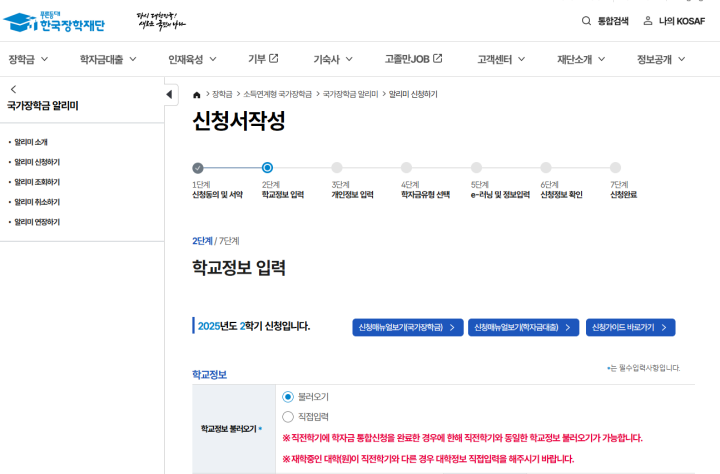Viewport: 720px width, 474px height.
Task: Click the 학교정보 section heading
Action: click(x=209, y=375)
